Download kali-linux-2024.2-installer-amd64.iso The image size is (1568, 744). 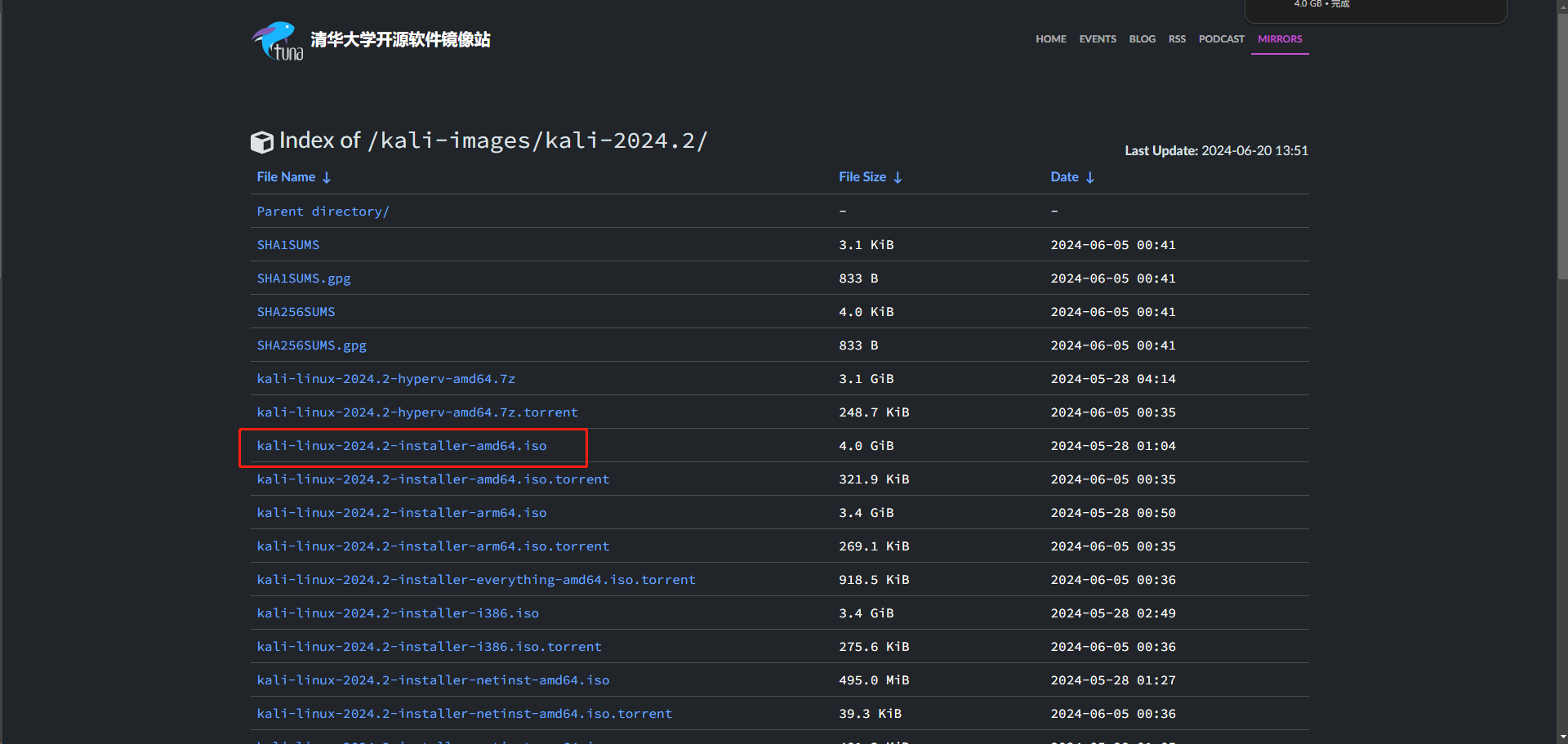pyautogui.click(x=402, y=446)
